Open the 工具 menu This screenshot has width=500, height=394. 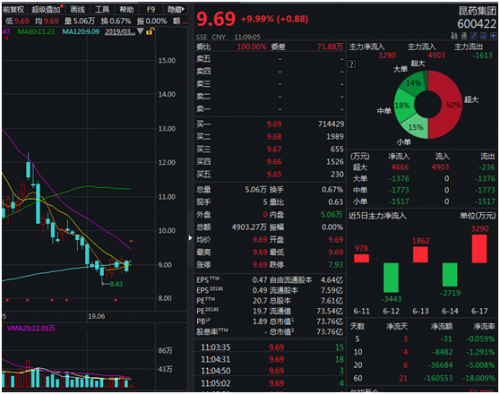pos(102,10)
